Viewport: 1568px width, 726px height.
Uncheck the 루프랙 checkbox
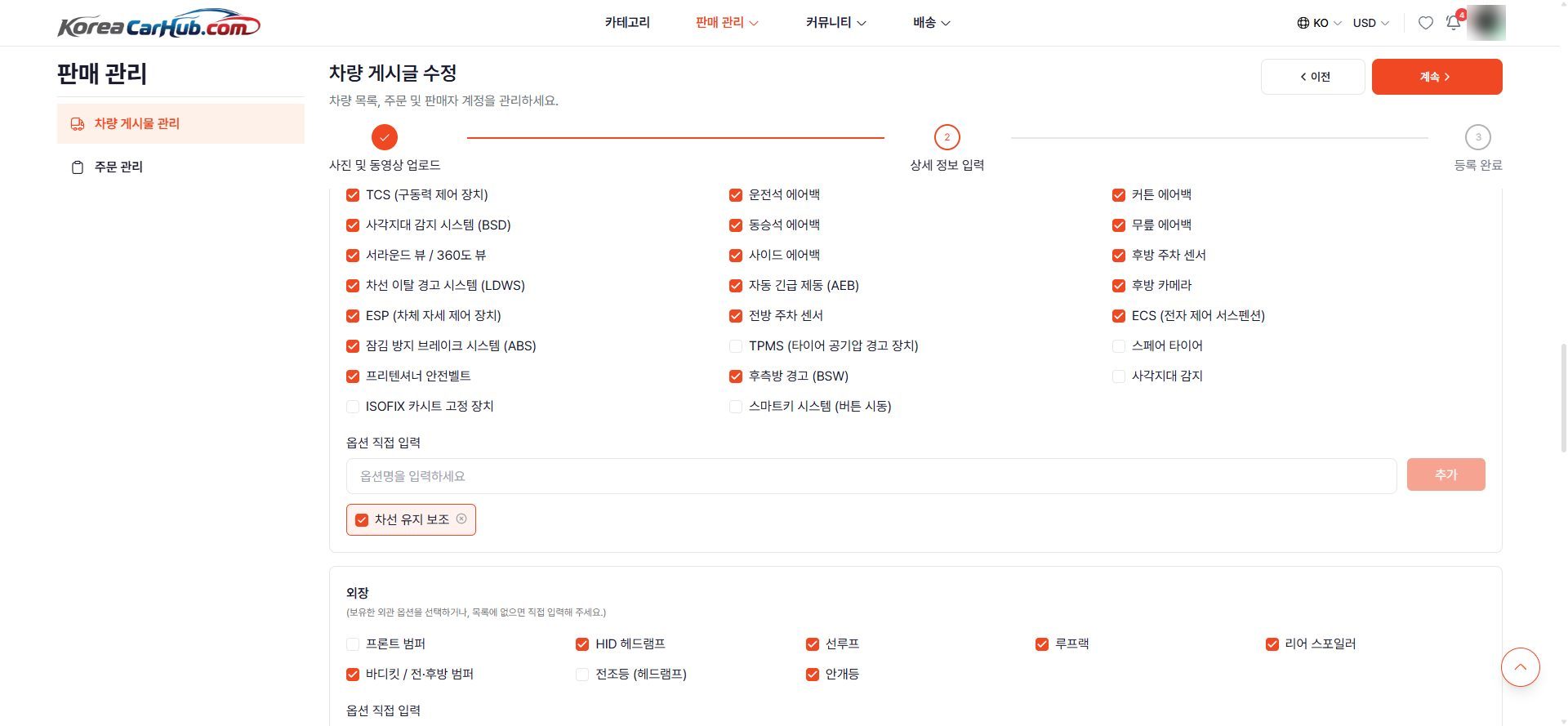1042,644
